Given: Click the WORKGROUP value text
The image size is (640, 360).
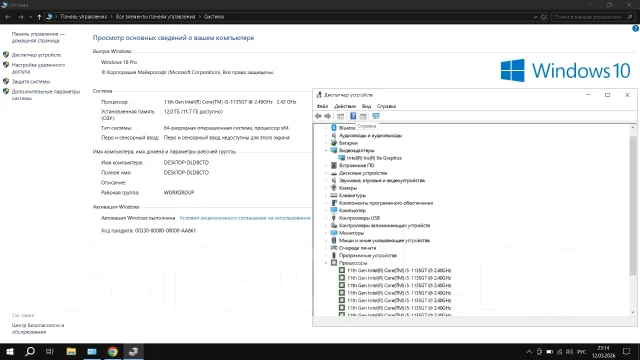Looking at the screenshot, I should pyautogui.click(x=179, y=193).
